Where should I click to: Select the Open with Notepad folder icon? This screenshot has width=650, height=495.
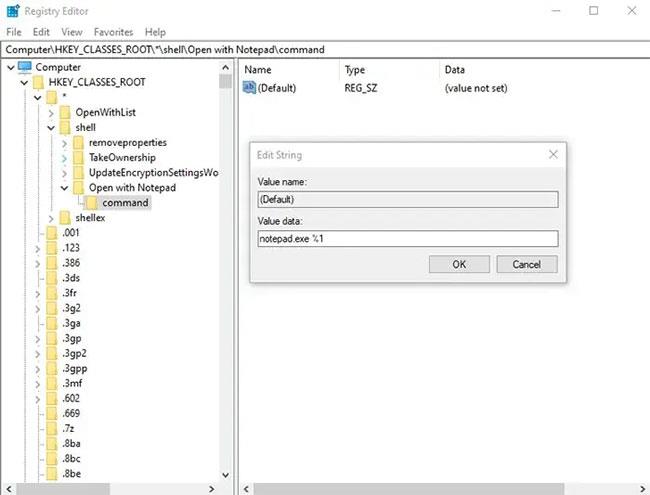pos(78,188)
